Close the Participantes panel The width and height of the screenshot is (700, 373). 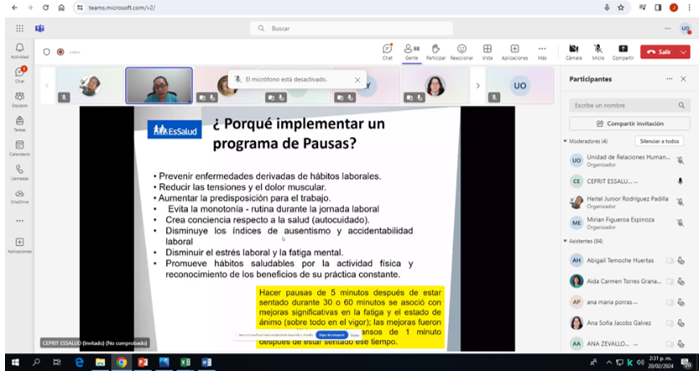point(683,79)
